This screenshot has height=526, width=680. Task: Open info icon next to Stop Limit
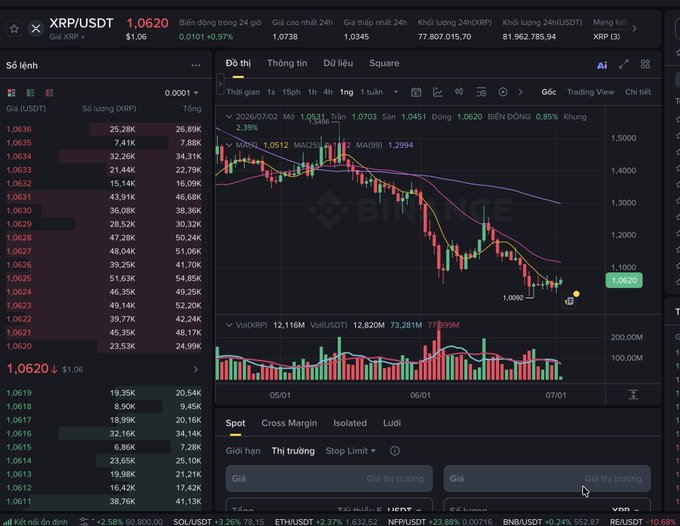click(x=395, y=451)
